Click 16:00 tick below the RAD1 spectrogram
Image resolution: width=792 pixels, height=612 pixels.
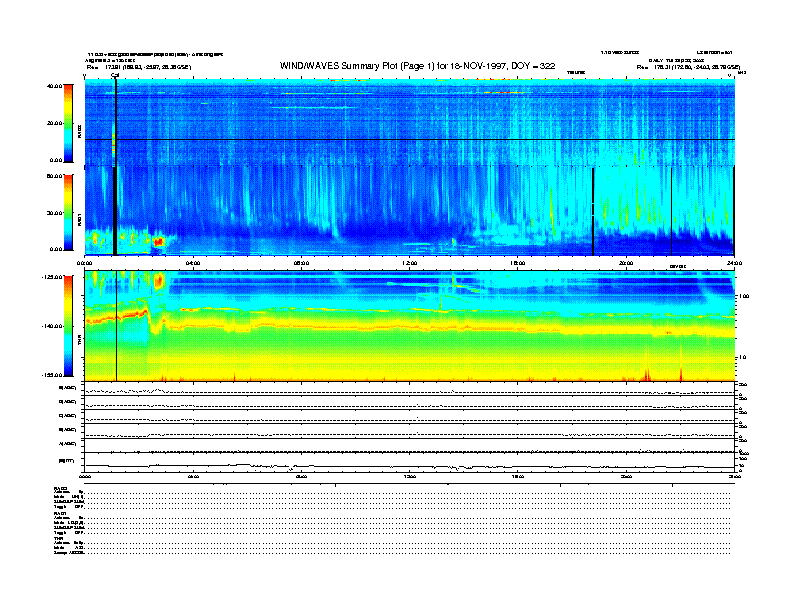pos(518,263)
